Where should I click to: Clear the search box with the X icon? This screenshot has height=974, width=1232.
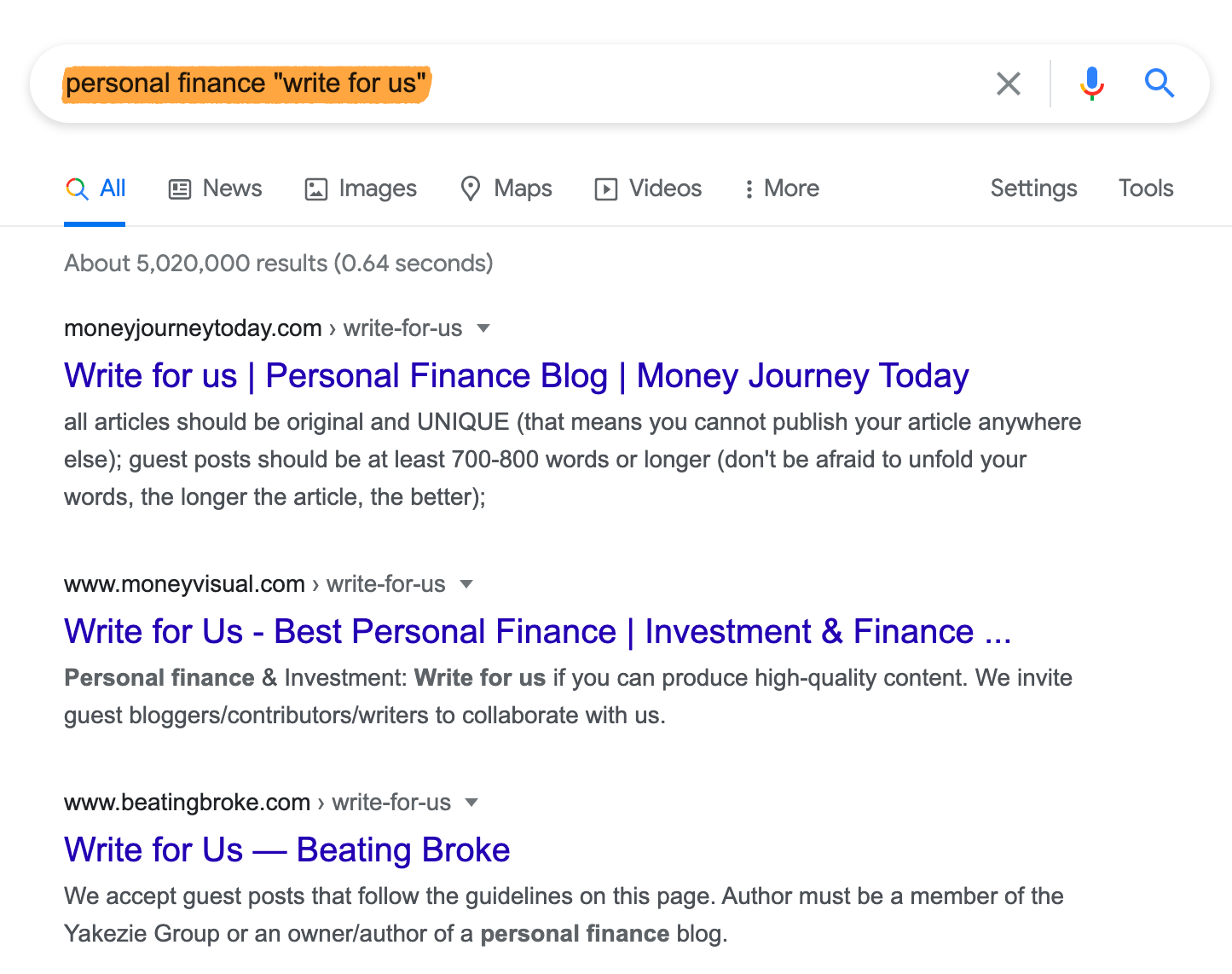click(1008, 84)
